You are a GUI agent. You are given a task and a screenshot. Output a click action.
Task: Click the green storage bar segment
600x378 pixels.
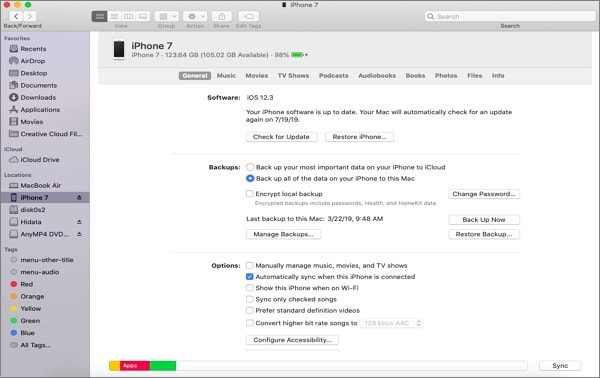pos(163,366)
